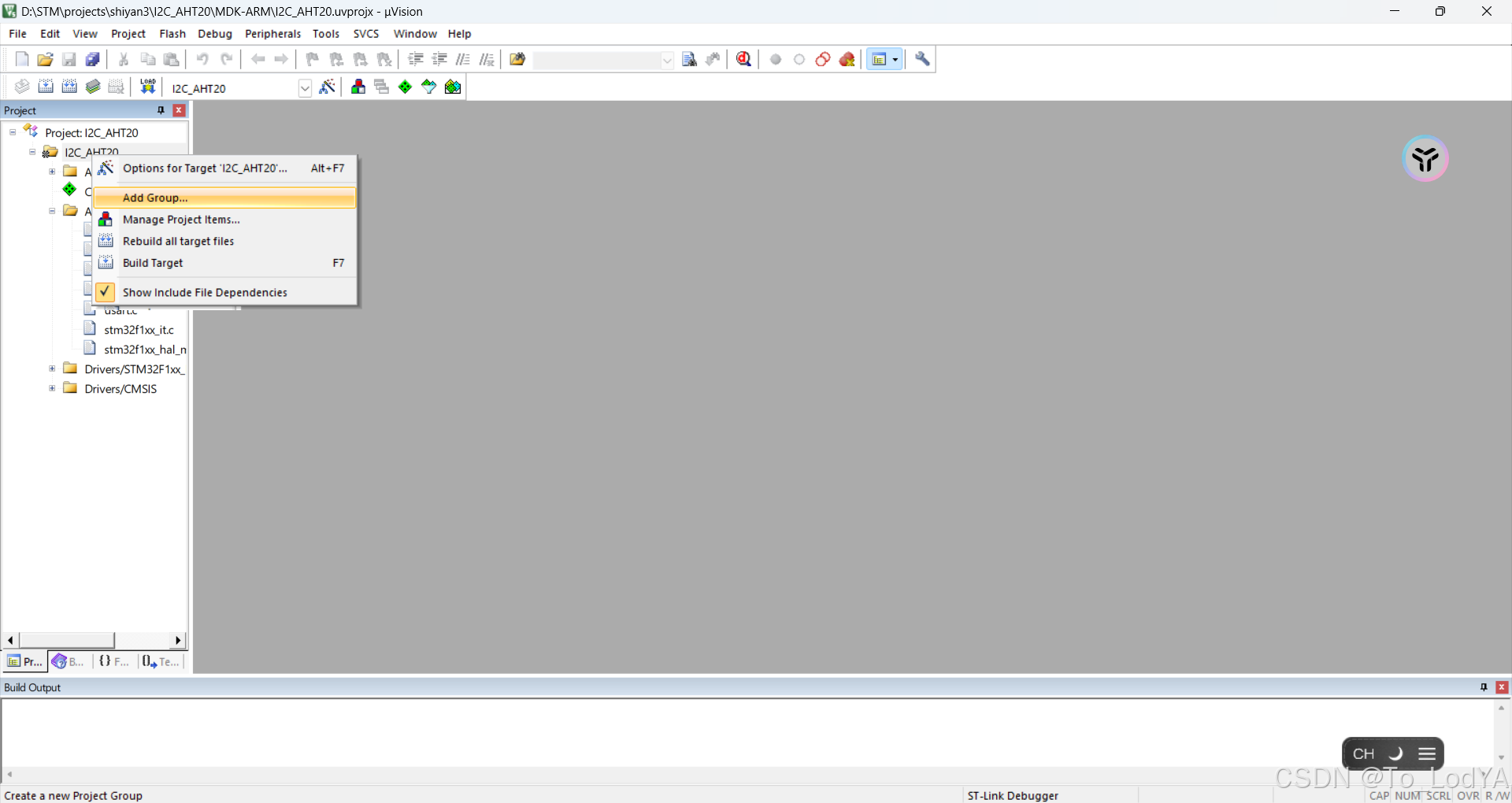Close the Build Output panel
Viewport: 1512px width, 803px height.
[1502, 687]
